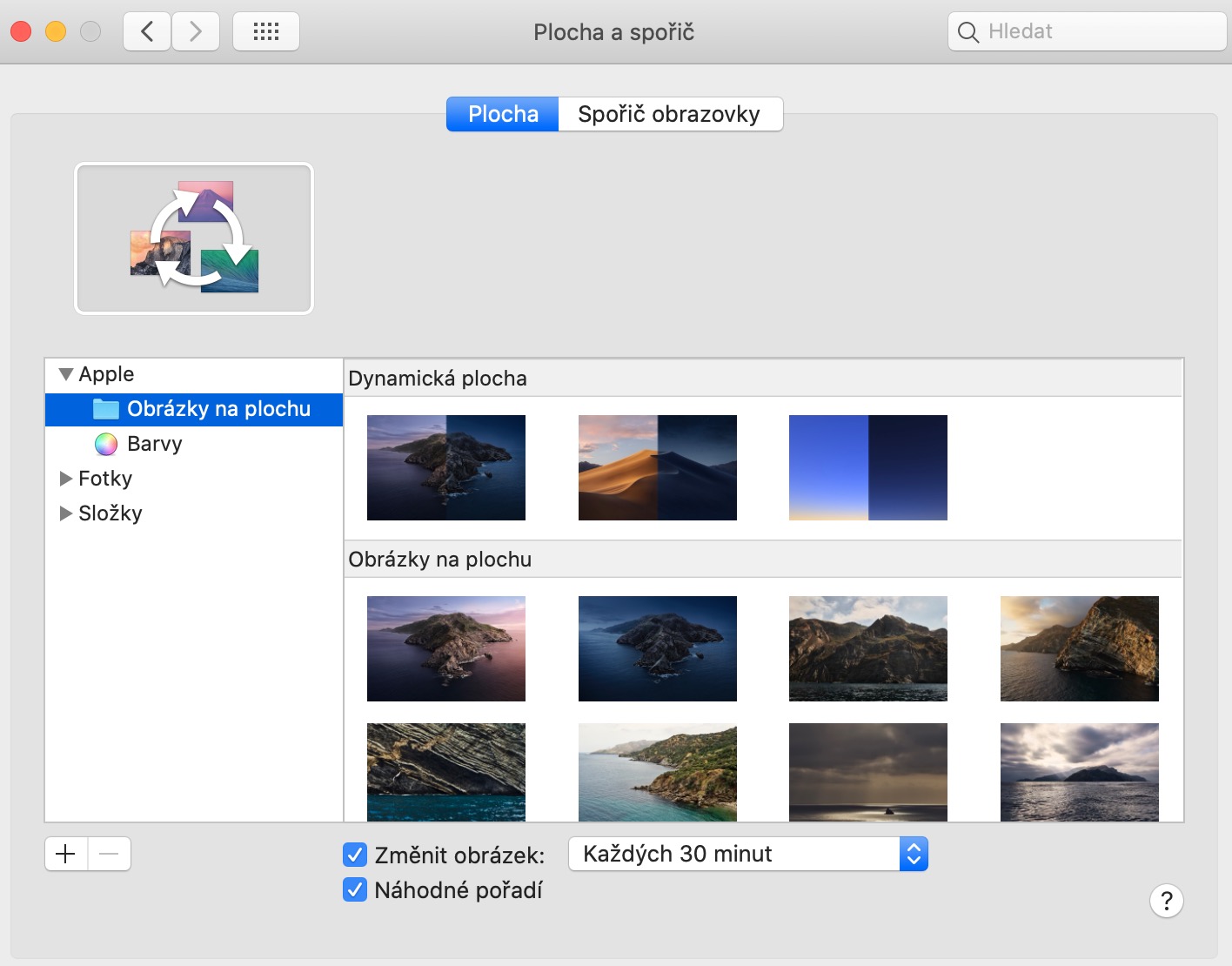
Task: Select Obrázky na plochu folder
Action: point(218,409)
